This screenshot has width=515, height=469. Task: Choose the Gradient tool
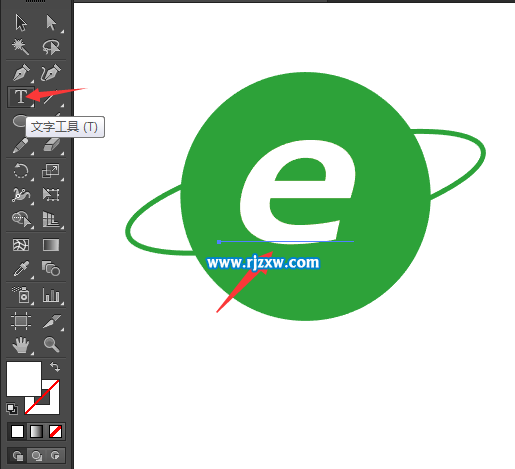(x=51, y=245)
